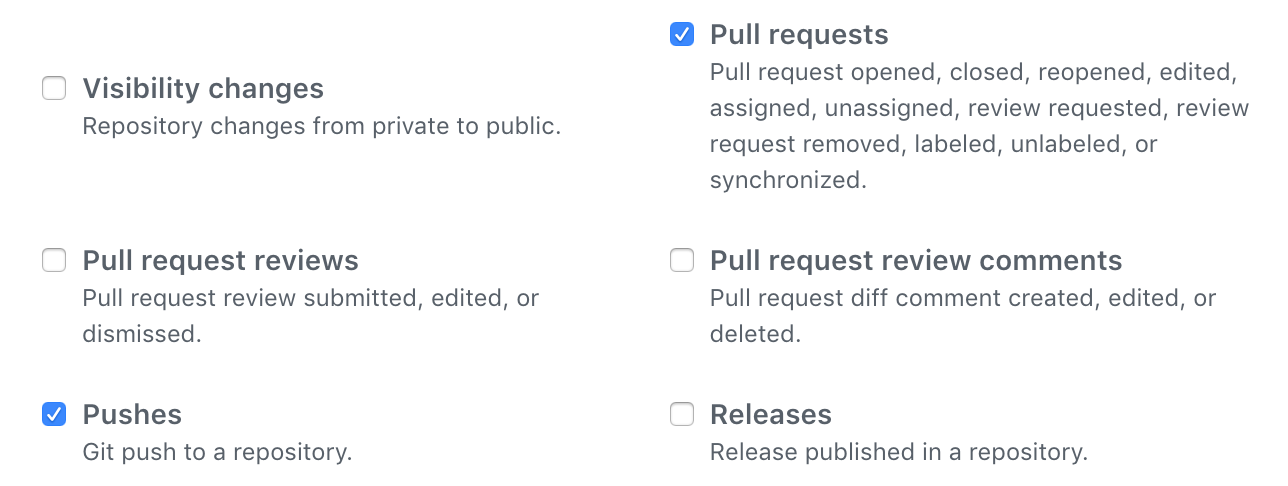Screen dimensions: 1288x486
Task: Check the Pull request review comments box
Action: pos(682,261)
